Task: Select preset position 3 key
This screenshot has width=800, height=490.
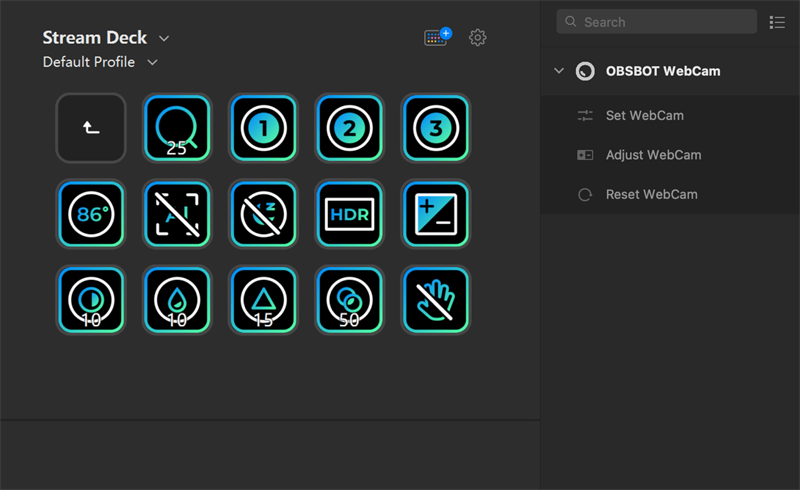Action: pyautogui.click(x=435, y=128)
